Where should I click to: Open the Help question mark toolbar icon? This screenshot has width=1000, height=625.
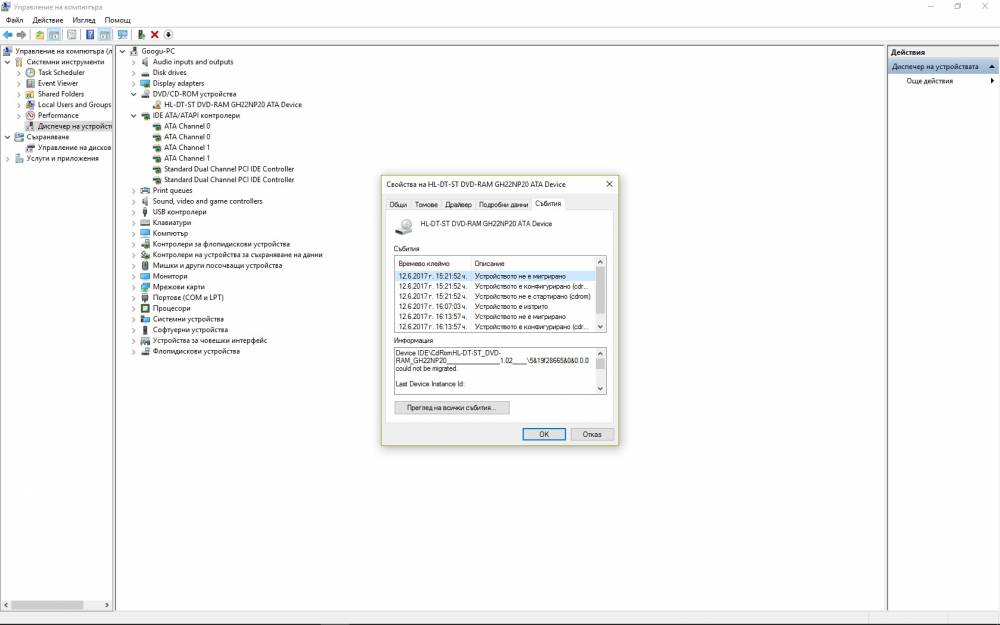(90, 34)
